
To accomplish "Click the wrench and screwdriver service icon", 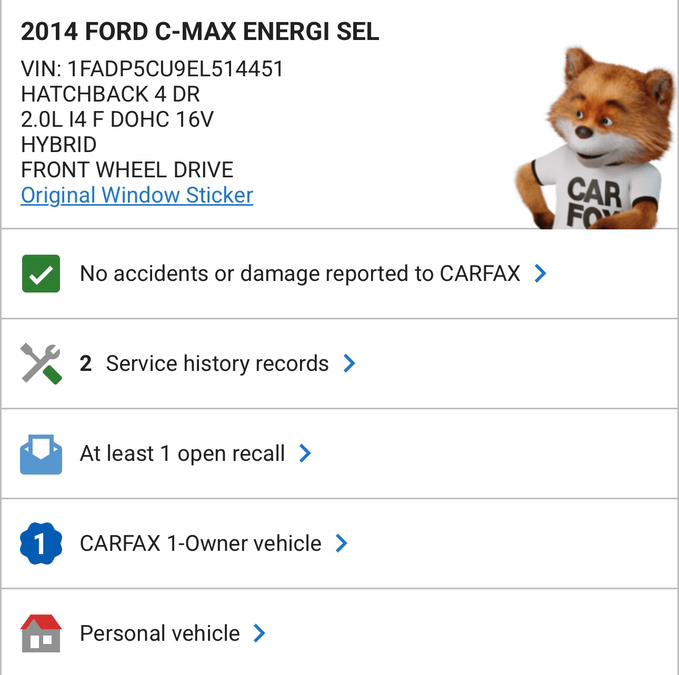I will coord(41,364).
